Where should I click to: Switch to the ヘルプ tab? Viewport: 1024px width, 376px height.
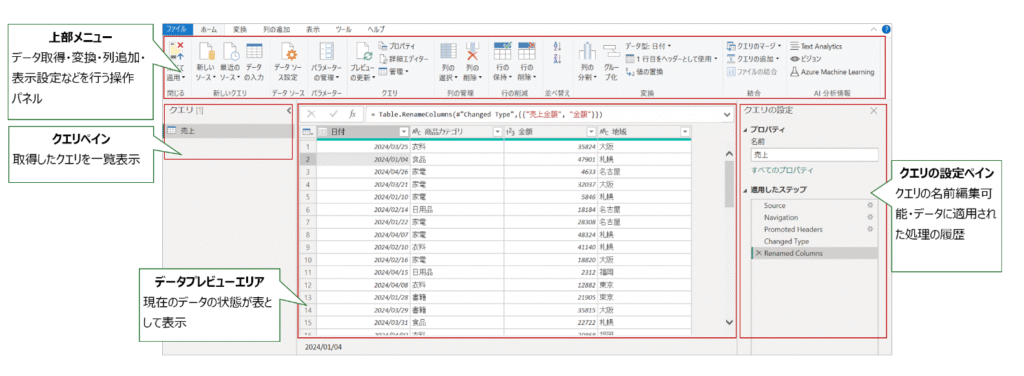[x=376, y=29]
